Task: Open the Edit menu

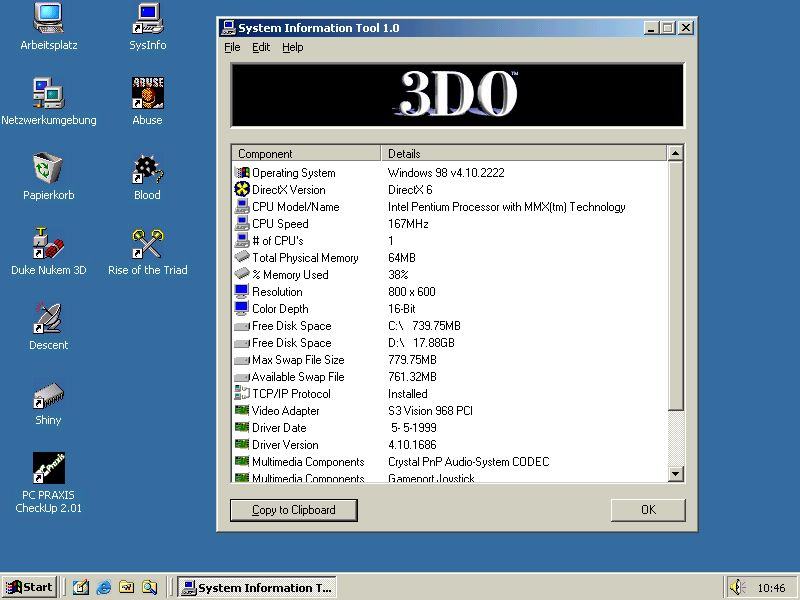Action: [261, 47]
